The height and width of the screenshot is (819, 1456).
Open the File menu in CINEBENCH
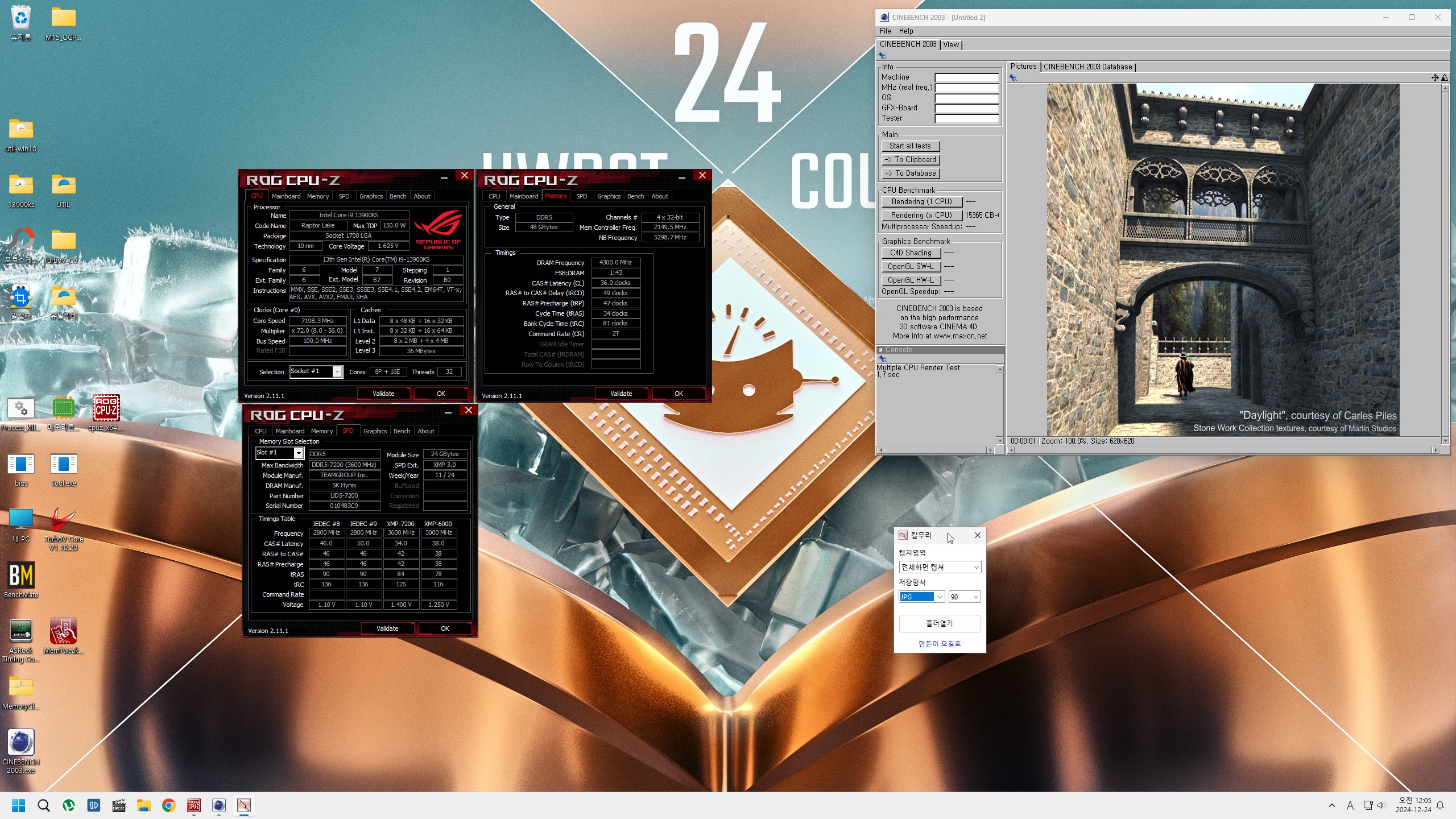click(x=886, y=31)
